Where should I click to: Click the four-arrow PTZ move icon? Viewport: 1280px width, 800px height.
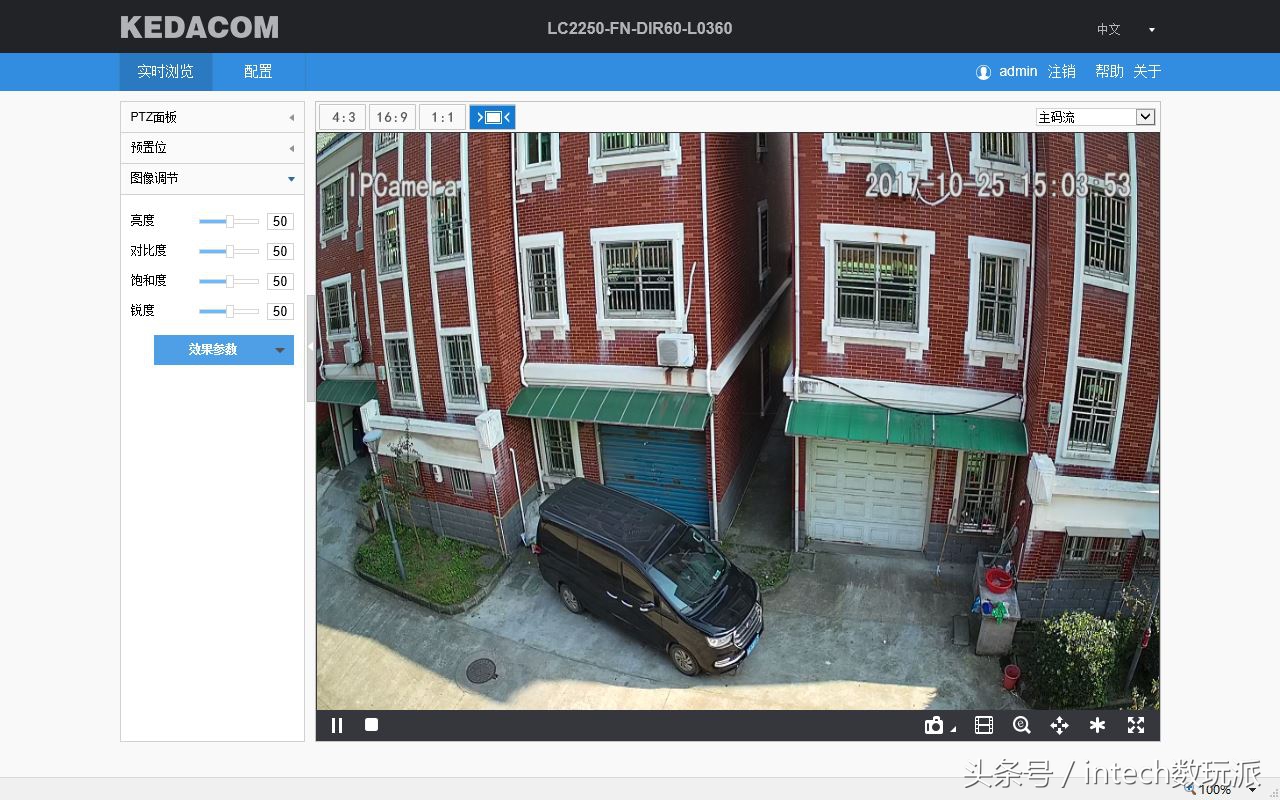pyautogui.click(x=1059, y=726)
